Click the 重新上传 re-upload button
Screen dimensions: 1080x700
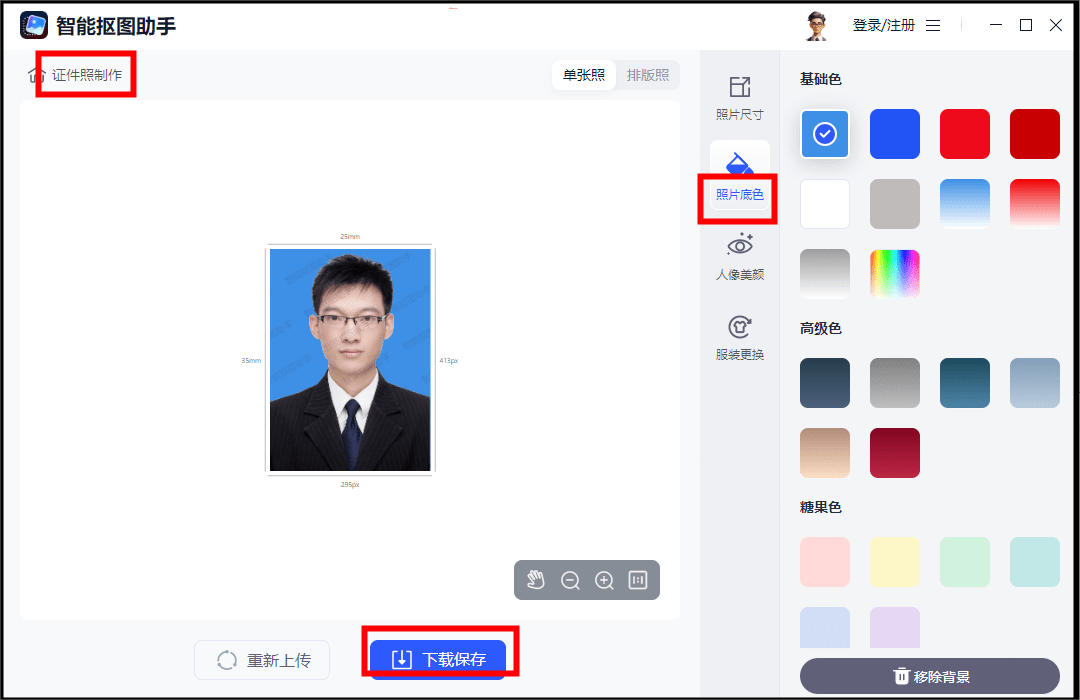[x=262, y=660]
